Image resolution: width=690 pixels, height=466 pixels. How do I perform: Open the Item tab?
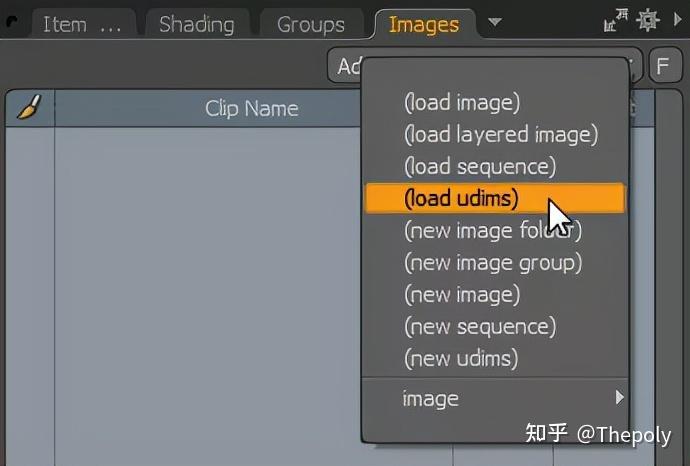[80, 24]
